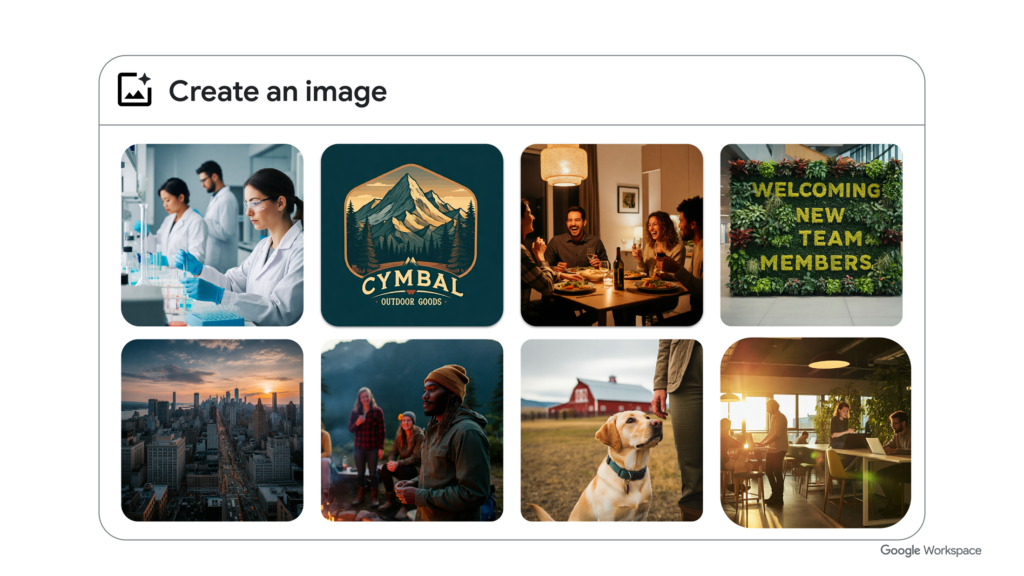Select the labrador dog farm image

coord(611,430)
